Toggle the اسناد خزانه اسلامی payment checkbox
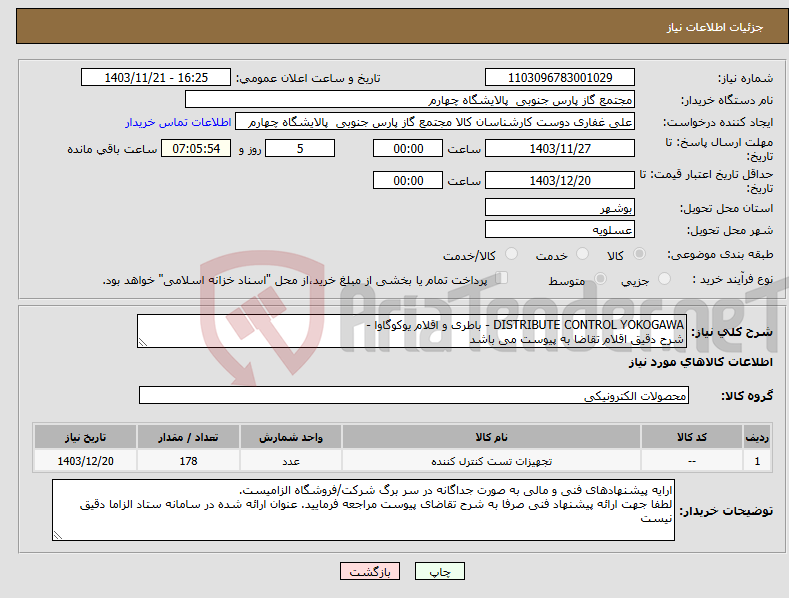789x598 pixels. [501, 278]
